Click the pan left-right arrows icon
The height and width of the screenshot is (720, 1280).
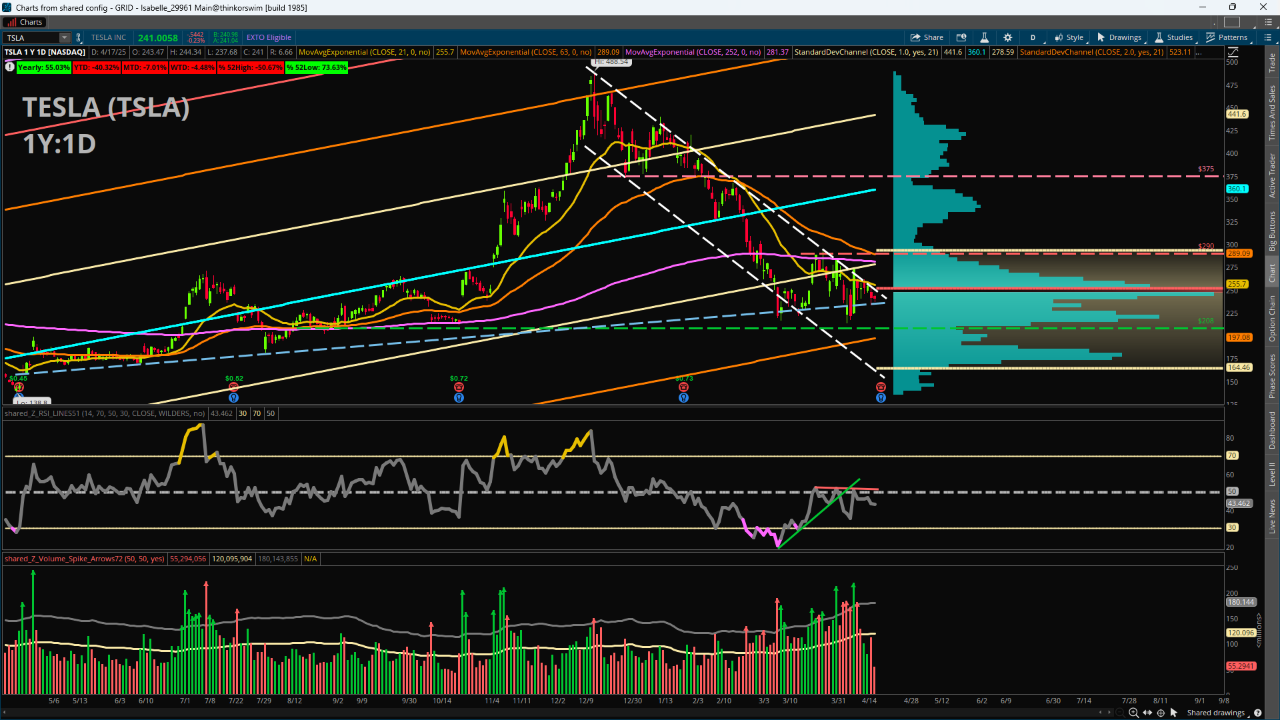point(1147,713)
